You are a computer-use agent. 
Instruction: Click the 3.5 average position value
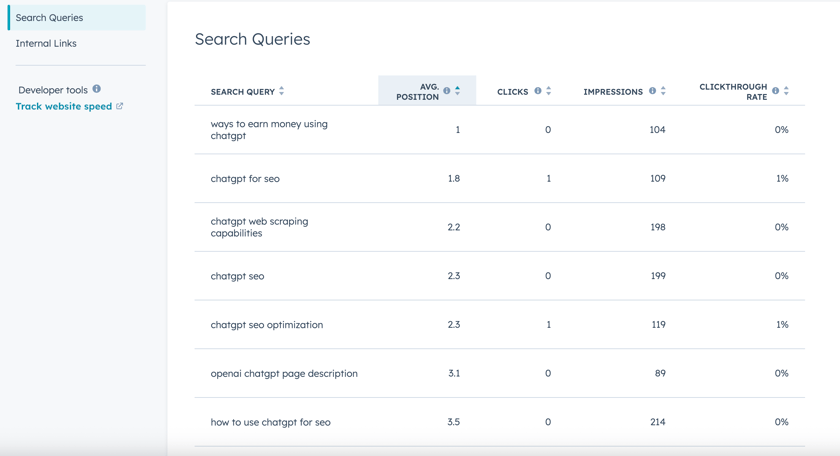click(x=454, y=422)
